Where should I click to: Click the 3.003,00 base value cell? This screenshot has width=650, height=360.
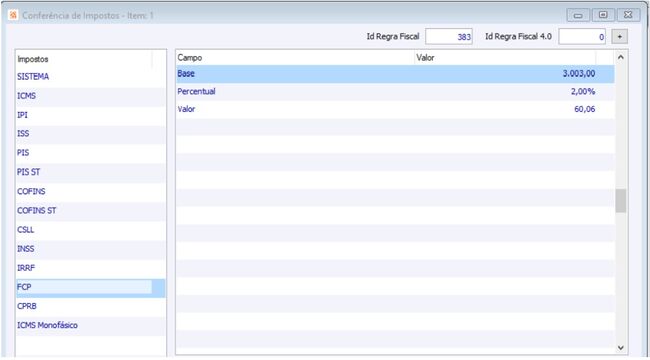tap(505, 74)
